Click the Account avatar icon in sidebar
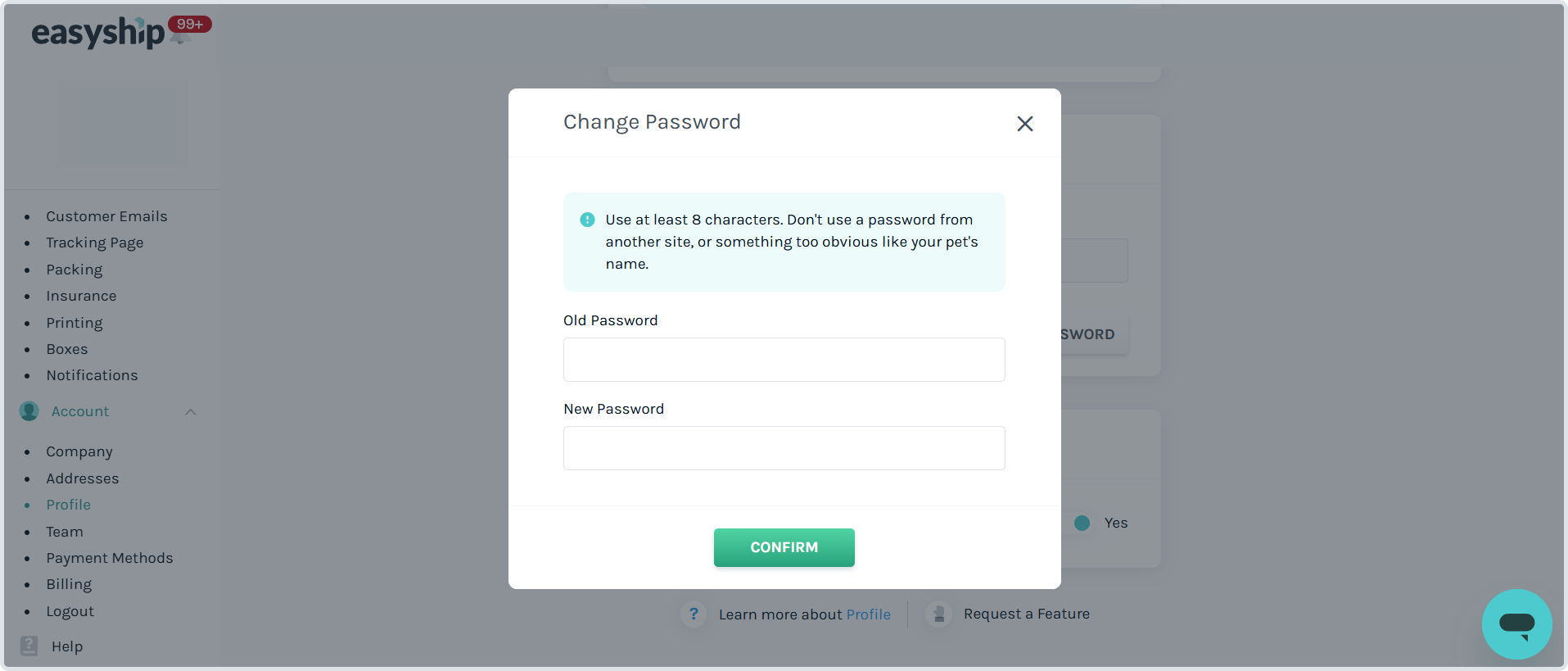This screenshot has width=1568, height=671. 29,411
